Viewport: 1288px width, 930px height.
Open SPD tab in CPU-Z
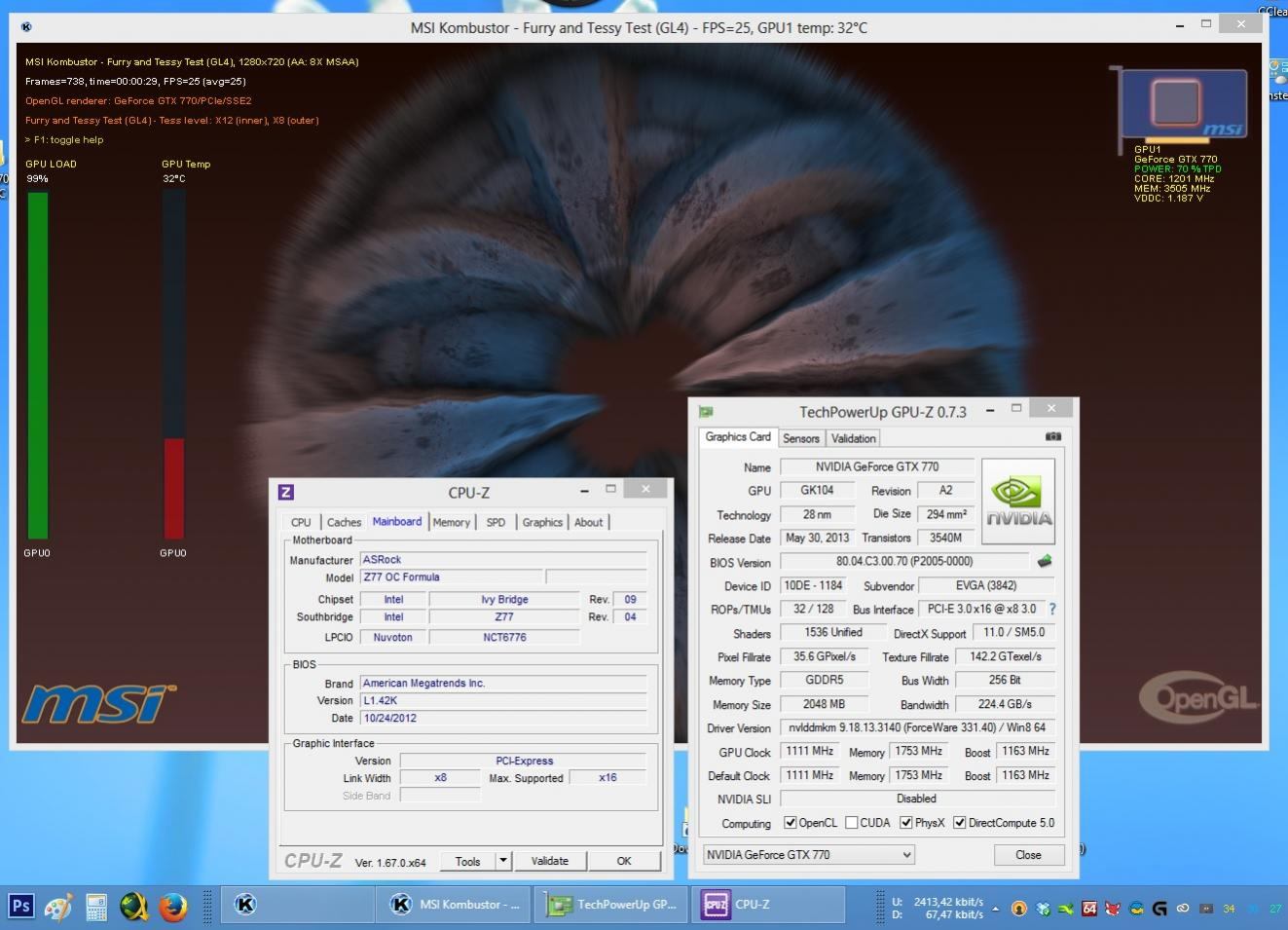[496, 523]
